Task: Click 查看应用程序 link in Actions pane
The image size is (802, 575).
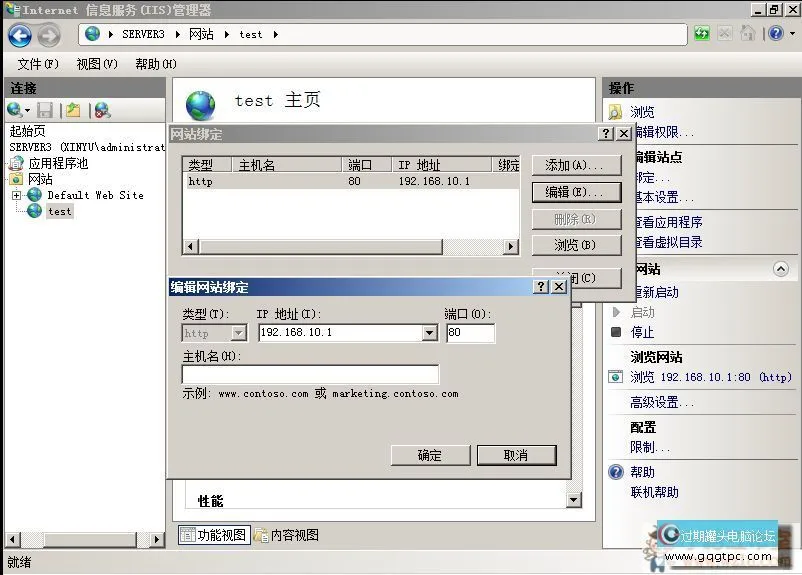Action: point(669,222)
